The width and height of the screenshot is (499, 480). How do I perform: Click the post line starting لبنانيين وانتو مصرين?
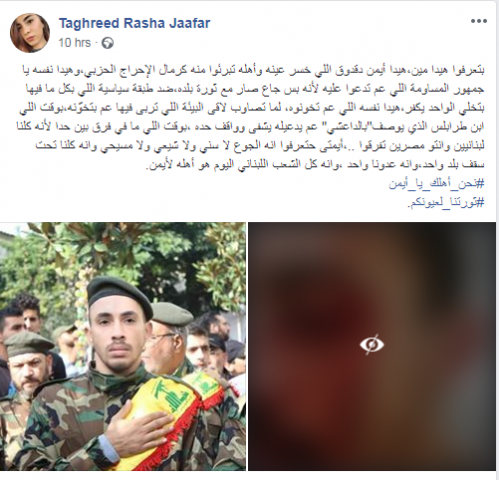pos(260,146)
